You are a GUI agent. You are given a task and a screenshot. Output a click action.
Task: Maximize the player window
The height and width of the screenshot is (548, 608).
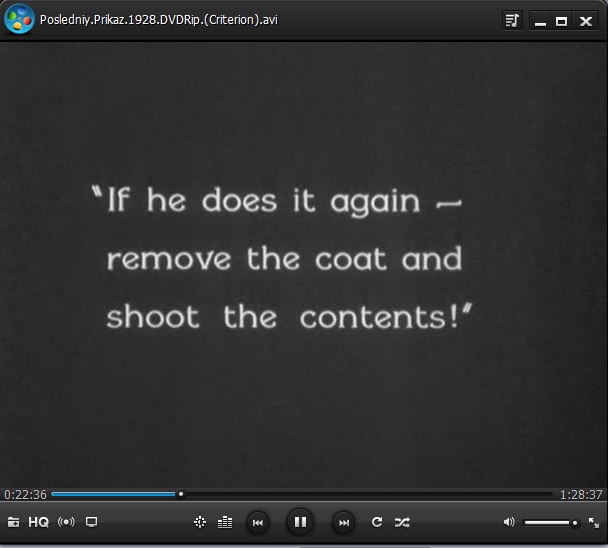[x=561, y=21]
